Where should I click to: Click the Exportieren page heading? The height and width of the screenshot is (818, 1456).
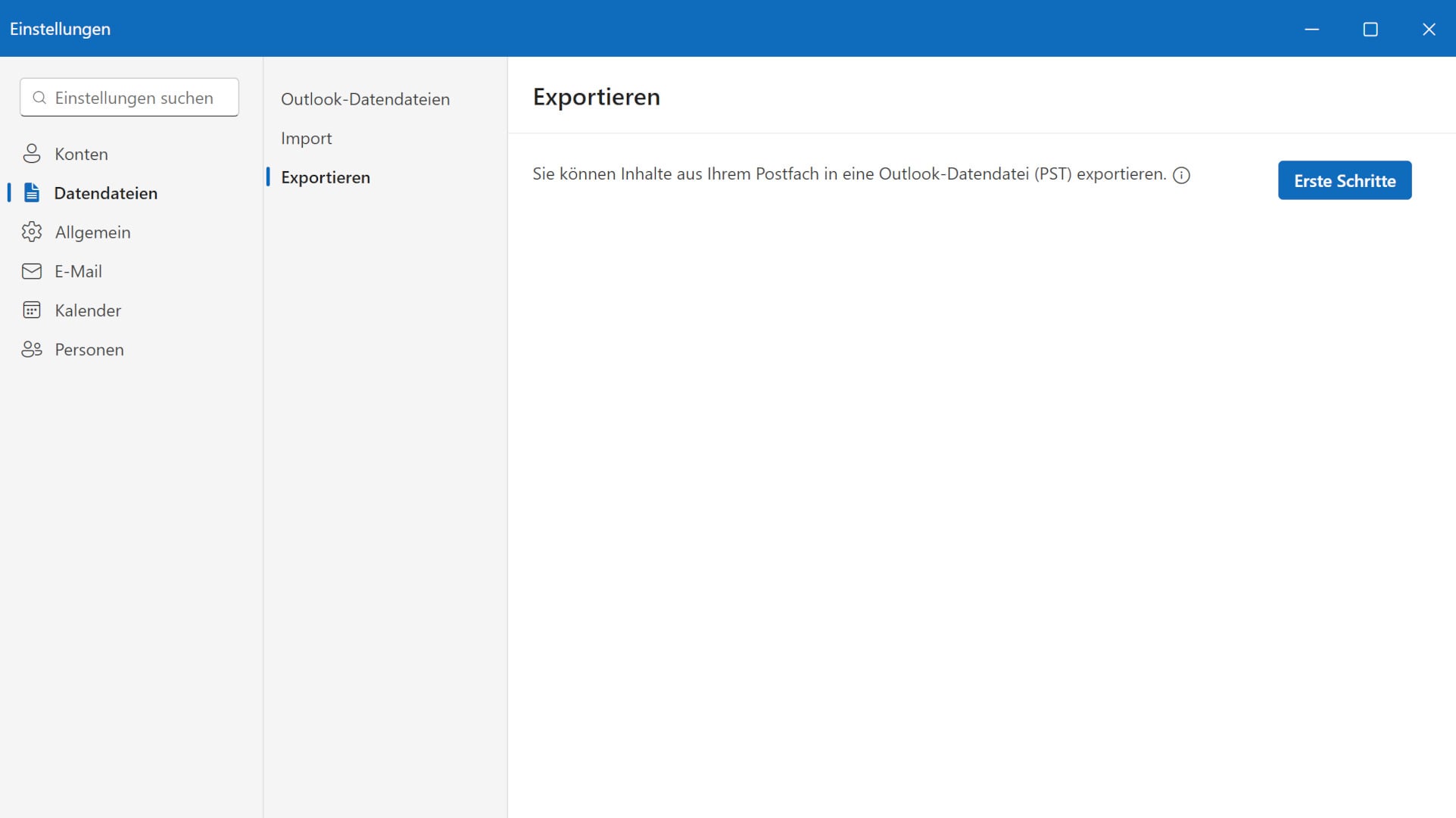click(597, 97)
